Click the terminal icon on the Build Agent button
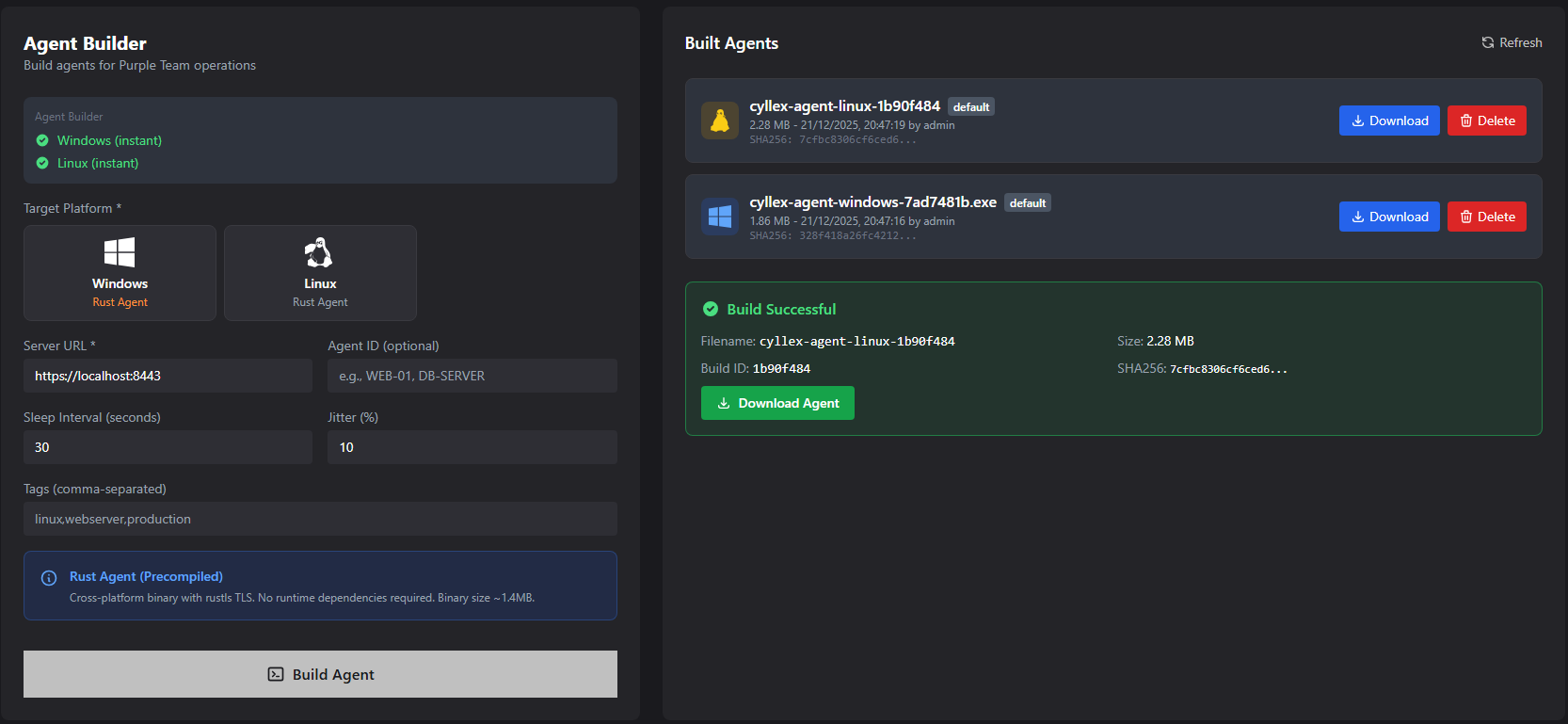 click(x=276, y=674)
